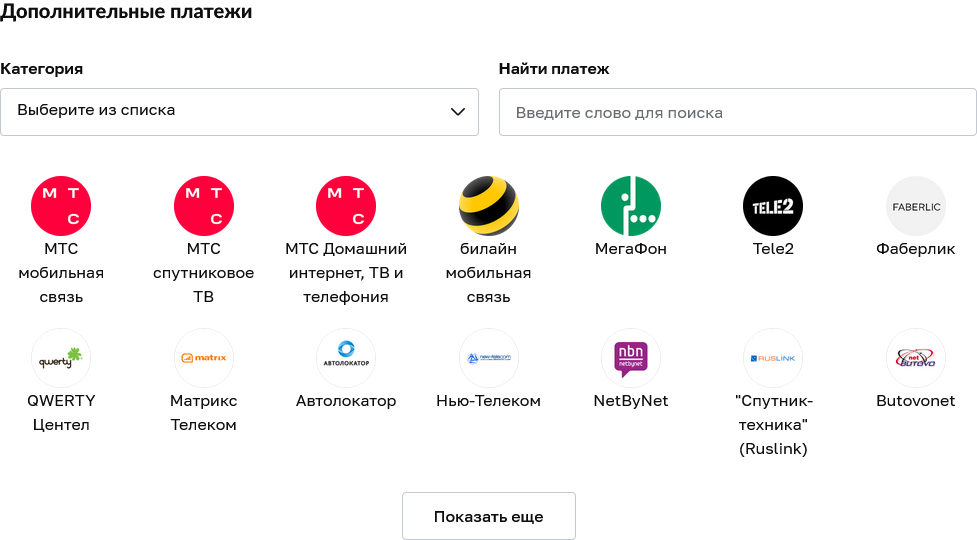
Task: Click the билайн striped ball logo
Action: pyautogui.click(x=488, y=206)
